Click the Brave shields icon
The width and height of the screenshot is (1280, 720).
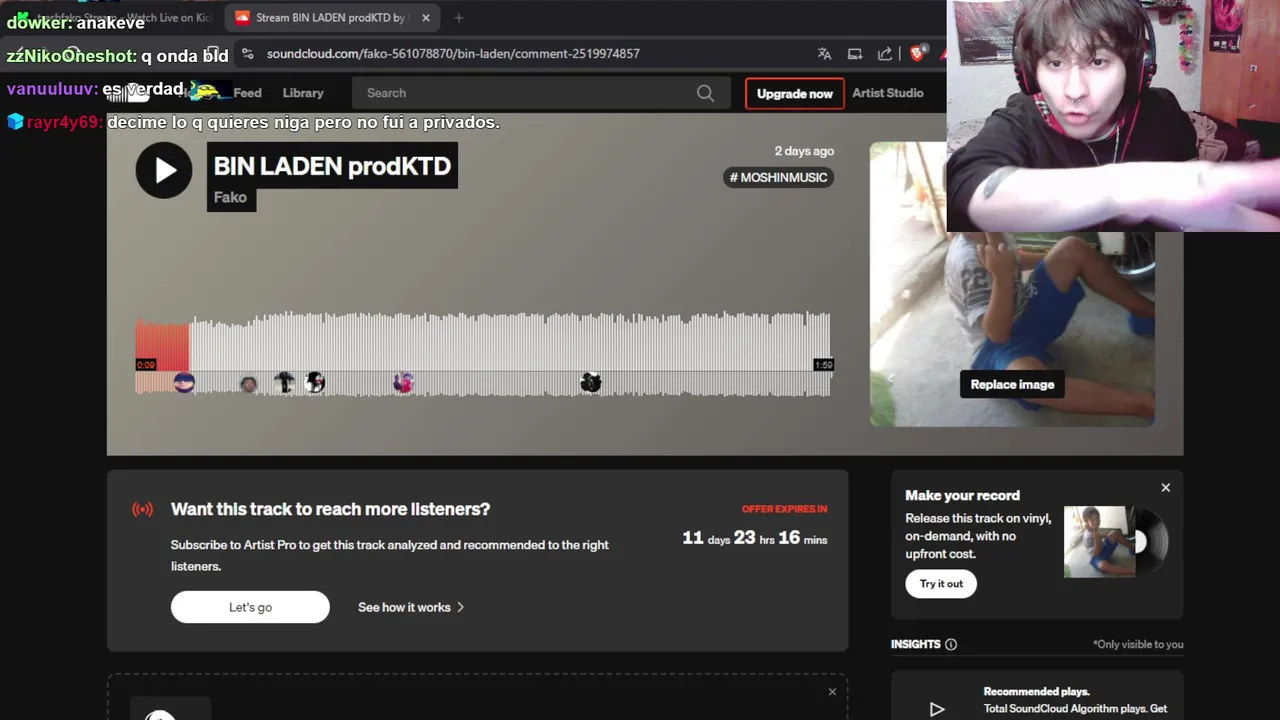click(x=917, y=54)
